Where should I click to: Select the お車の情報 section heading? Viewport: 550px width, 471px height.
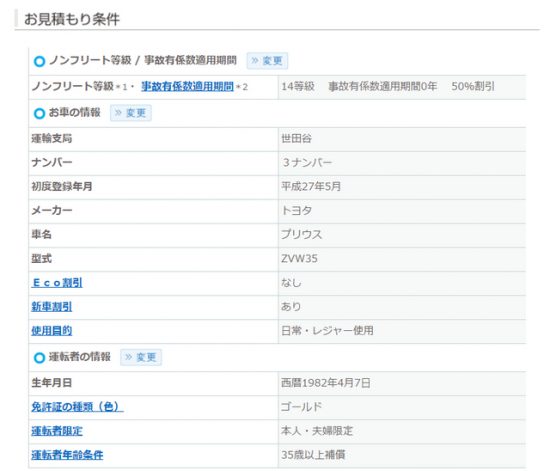(x=74, y=113)
